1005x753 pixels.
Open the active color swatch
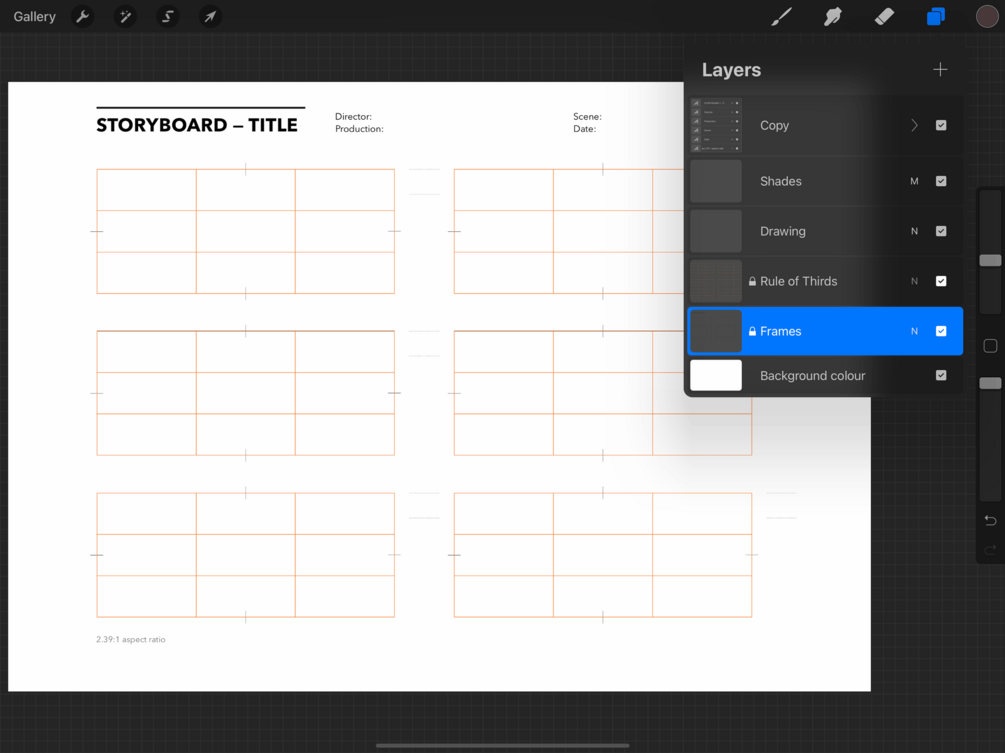click(987, 17)
